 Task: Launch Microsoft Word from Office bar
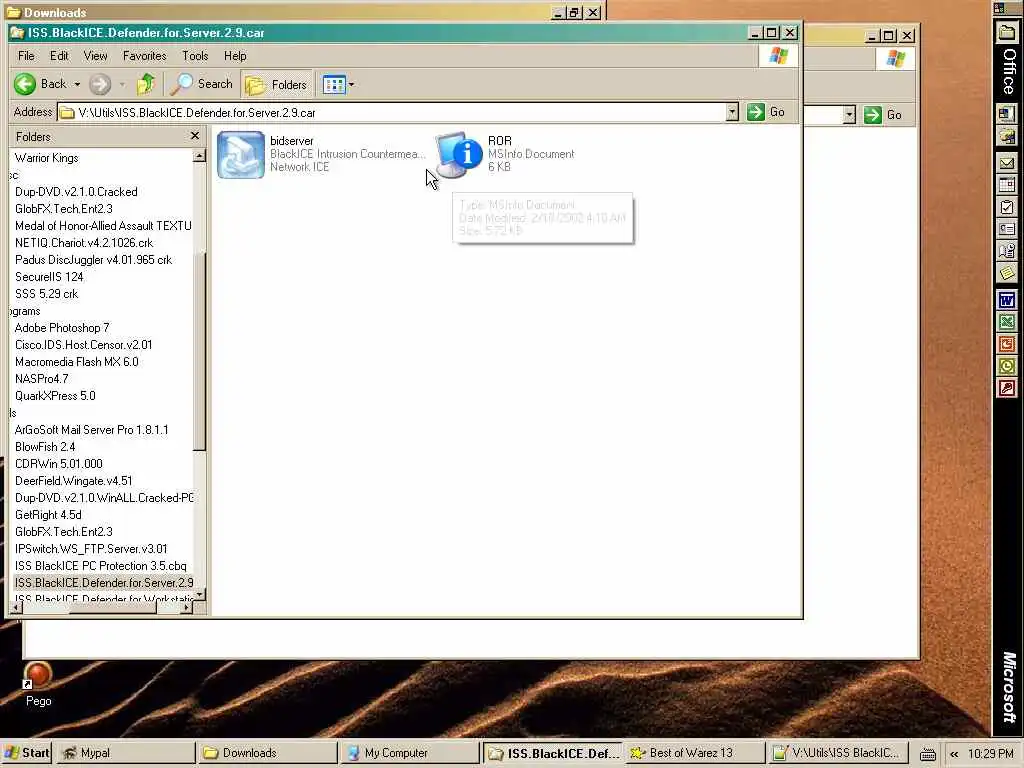click(1007, 300)
